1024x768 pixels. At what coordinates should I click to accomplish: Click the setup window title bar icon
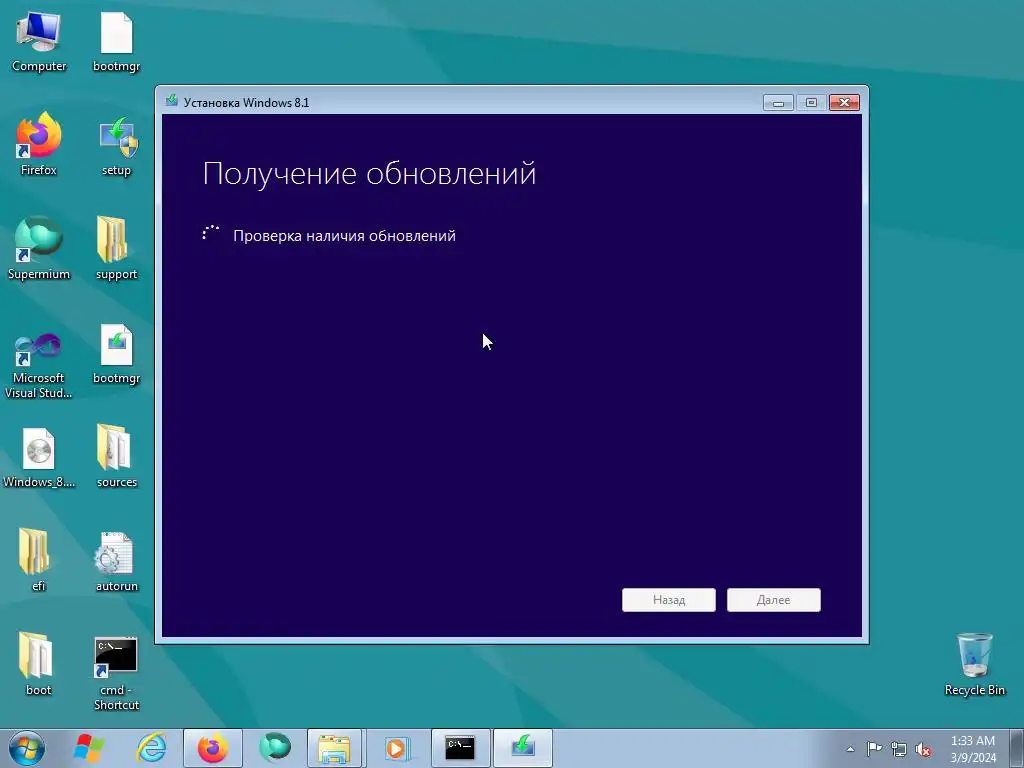click(172, 101)
